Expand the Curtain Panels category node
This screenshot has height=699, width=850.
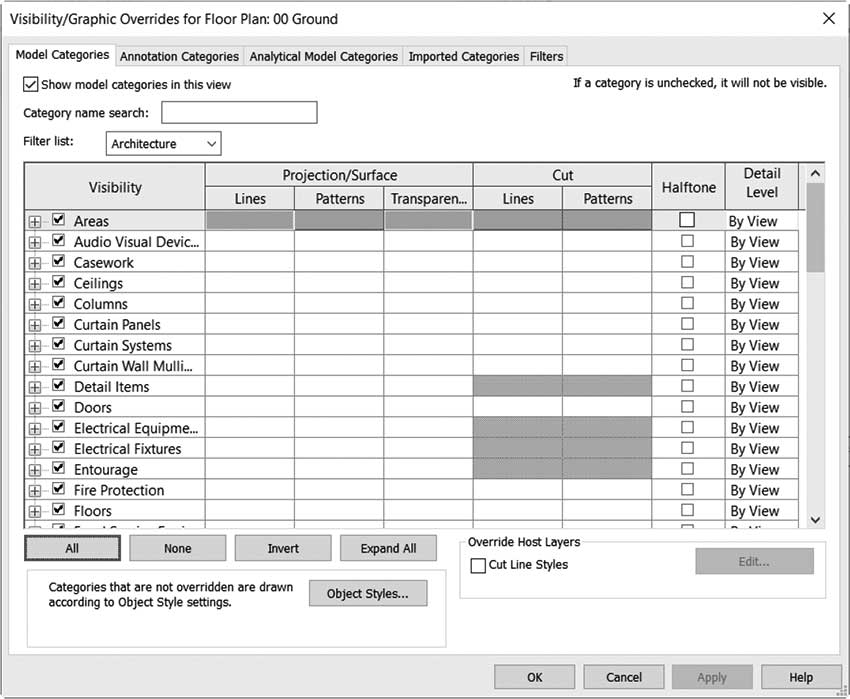[35, 325]
